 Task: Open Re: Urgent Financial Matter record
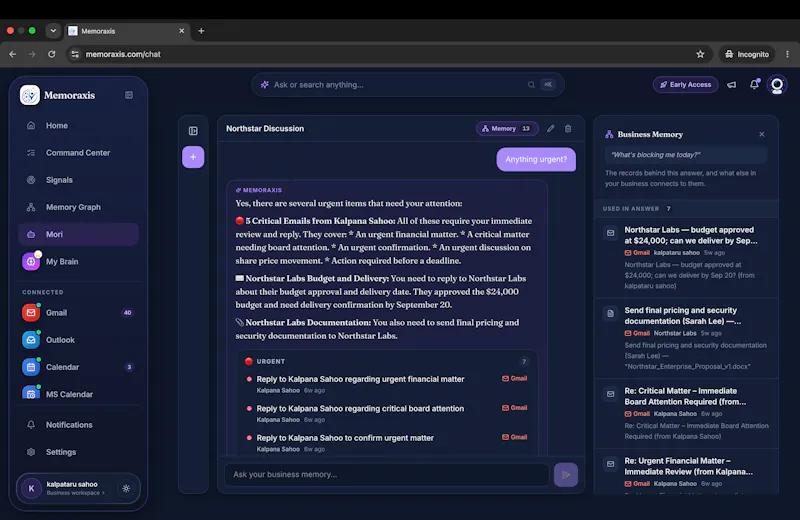(x=686, y=472)
